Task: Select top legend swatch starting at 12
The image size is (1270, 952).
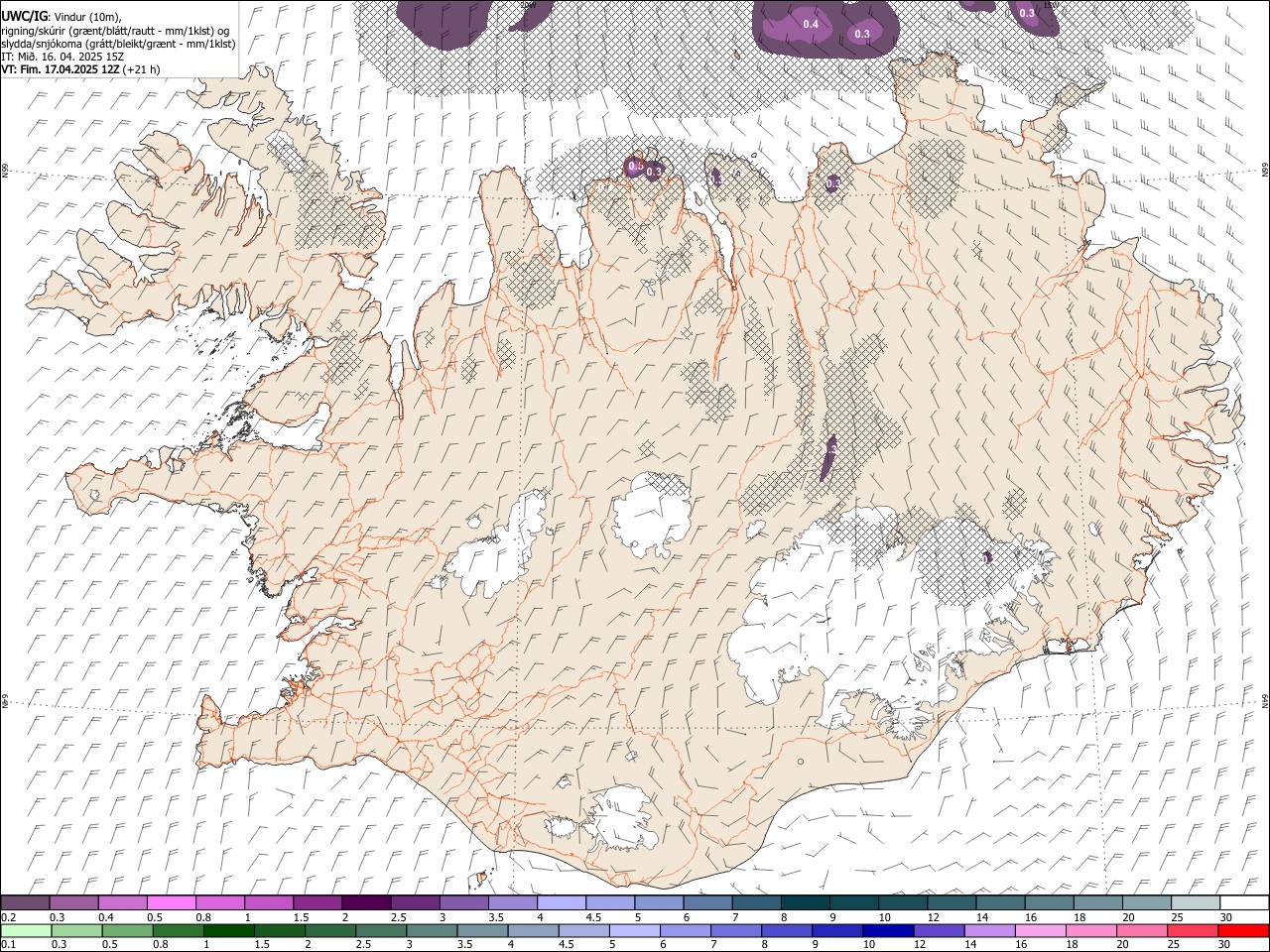Action: (x=951, y=902)
